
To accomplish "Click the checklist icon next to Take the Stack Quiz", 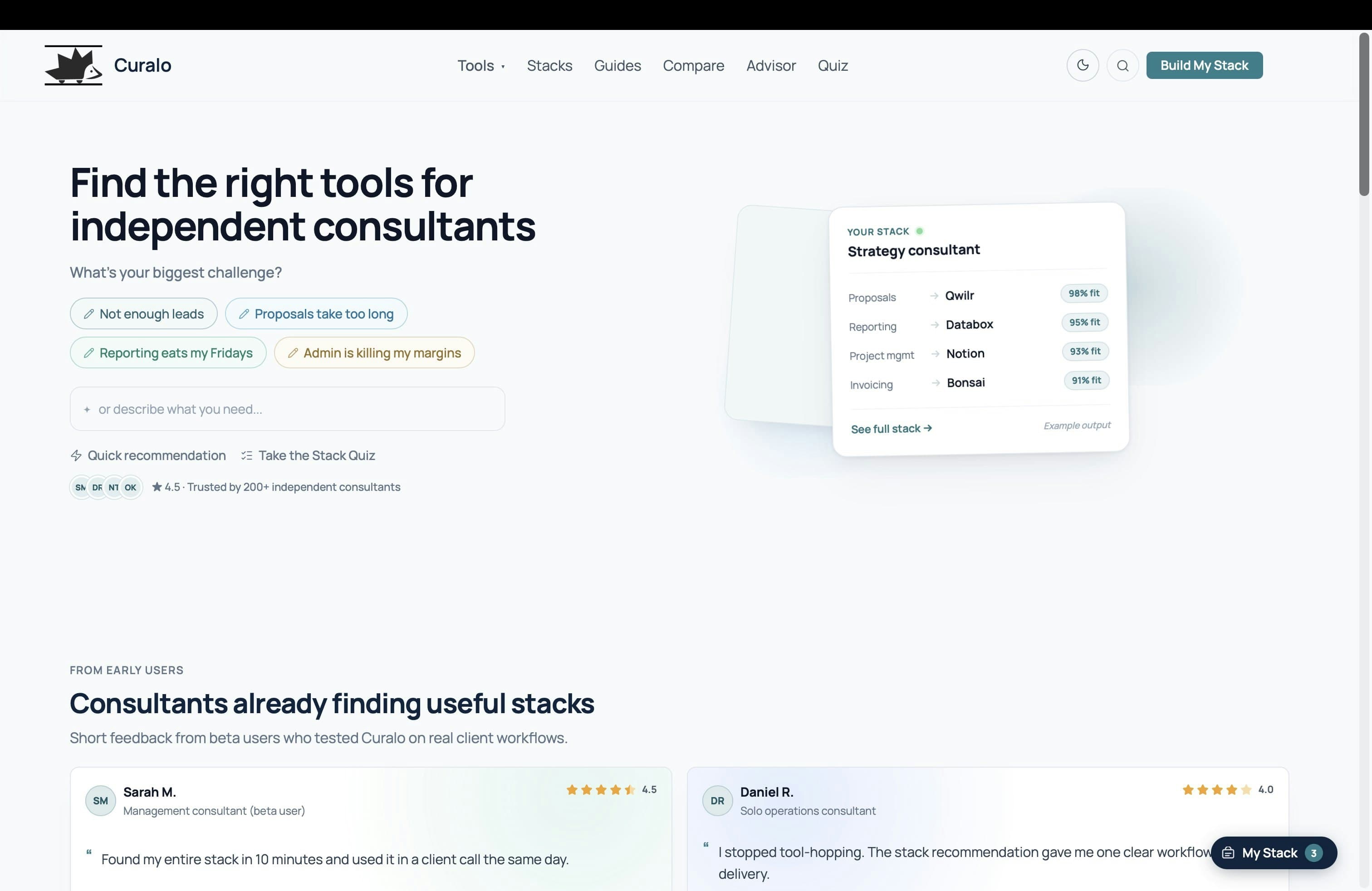I will [246, 455].
